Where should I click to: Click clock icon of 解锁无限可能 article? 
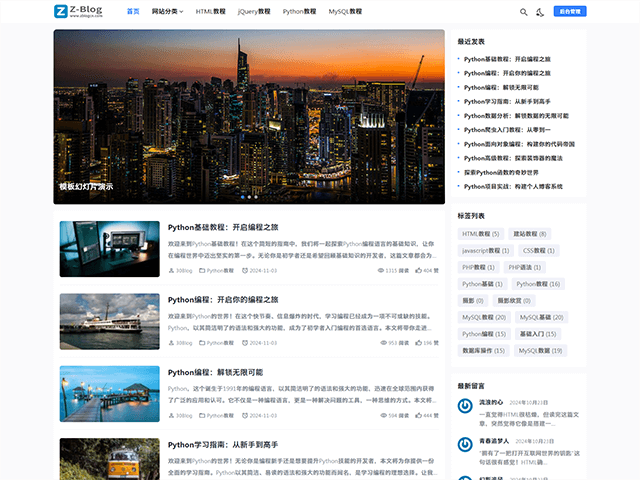coord(245,416)
